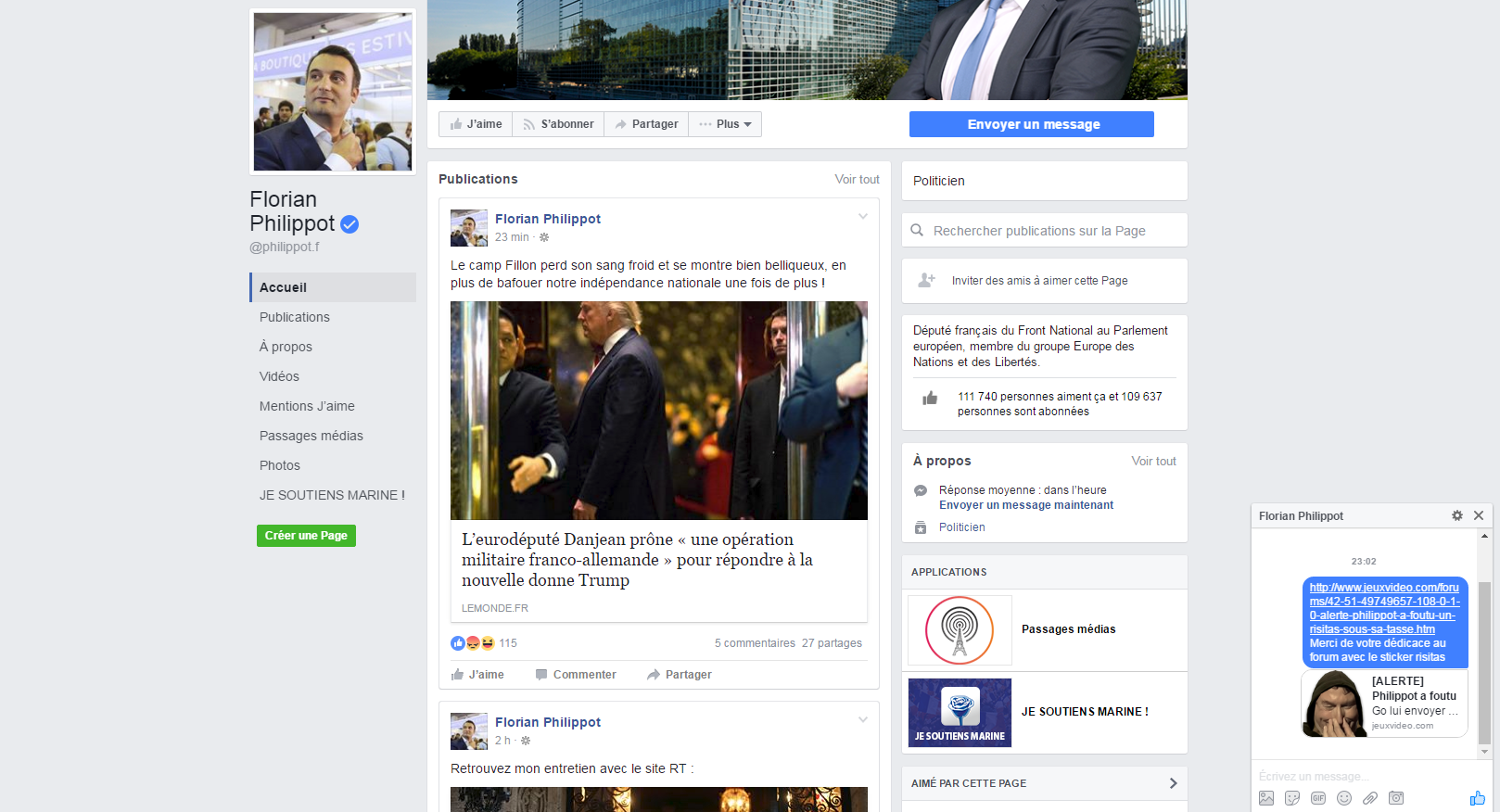The image size is (1500, 812).
Task: Click the Politicien link under À propos
Action: [x=962, y=527]
